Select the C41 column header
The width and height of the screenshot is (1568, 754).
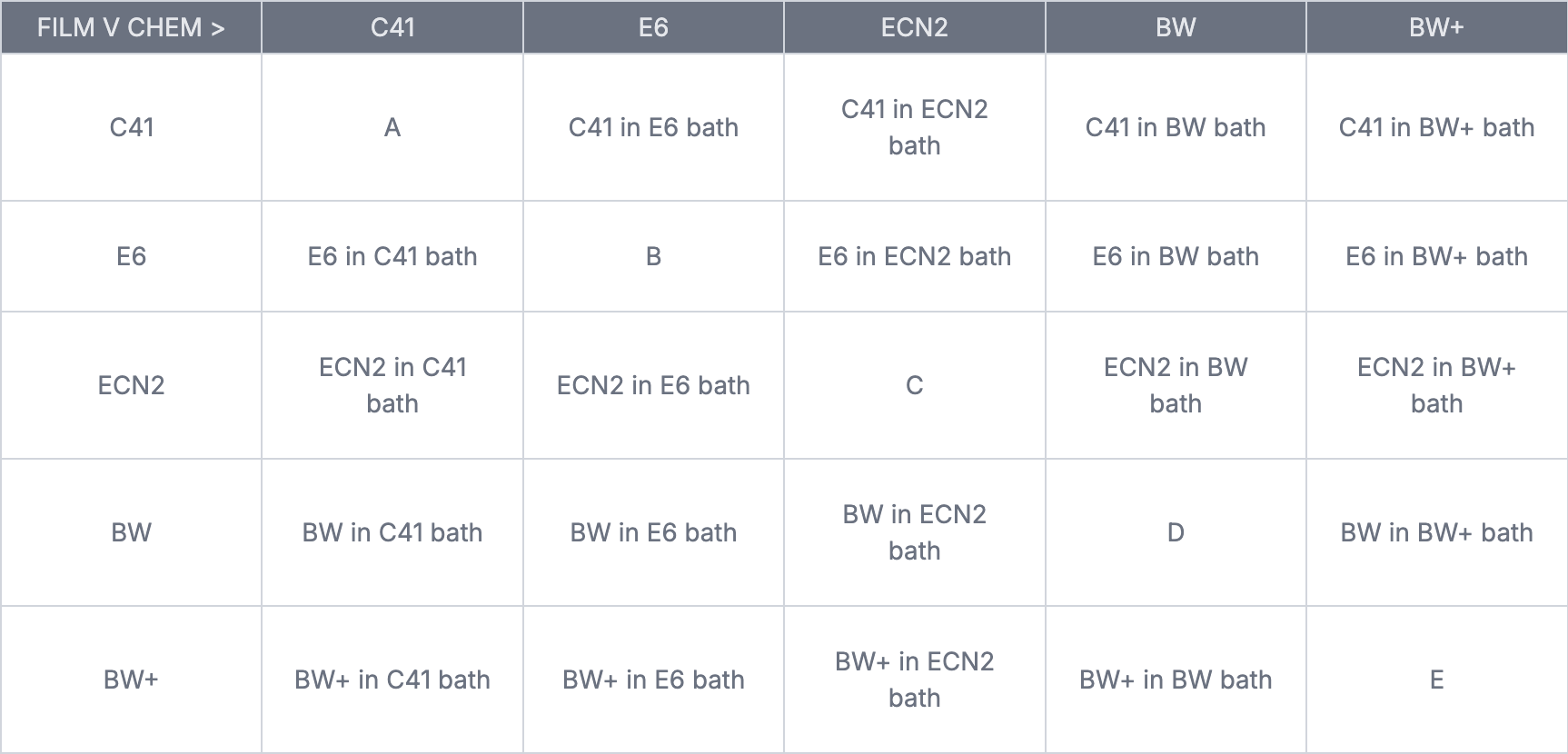click(392, 27)
